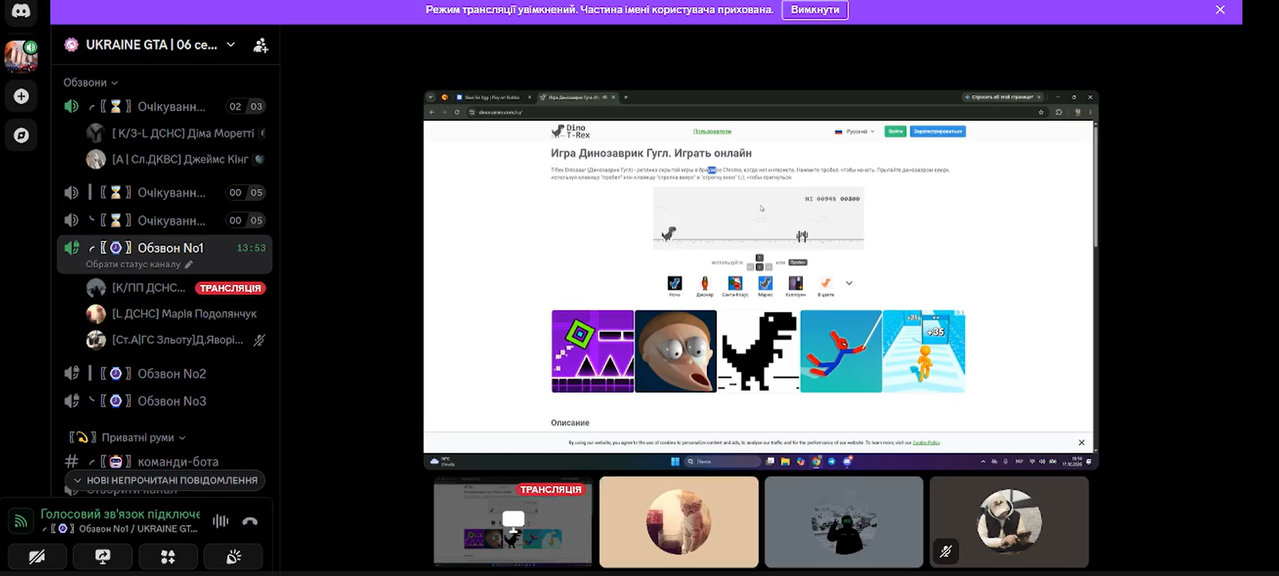Open the soundboard button in voice panel
This screenshot has height=576, width=1279.
pyautogui.click(x=234, y=556)
